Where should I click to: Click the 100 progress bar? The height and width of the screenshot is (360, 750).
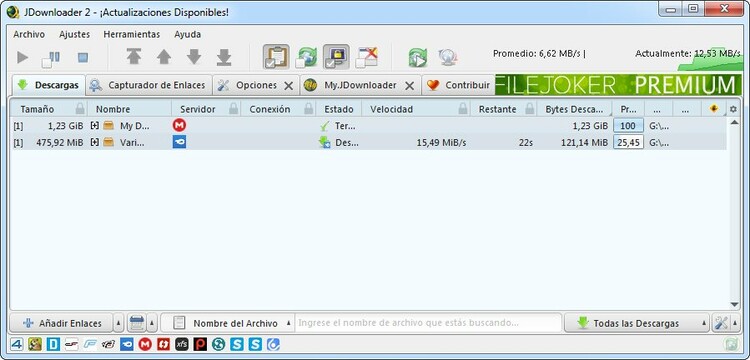[x=628, y=126]
